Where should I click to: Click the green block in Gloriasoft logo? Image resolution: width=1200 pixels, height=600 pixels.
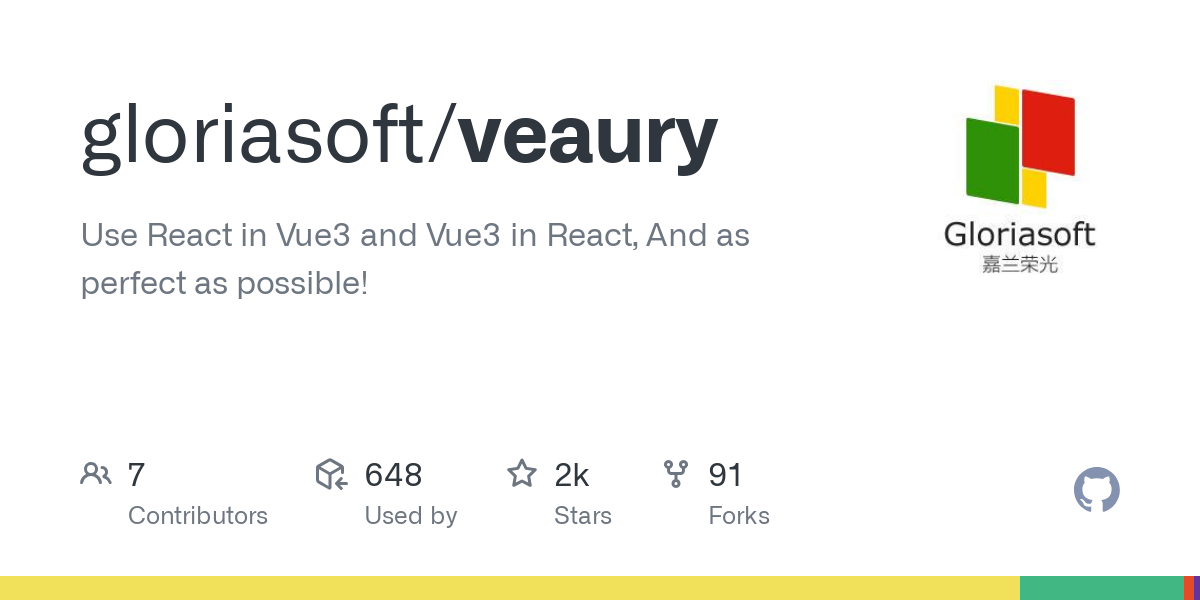click(992, 160)
